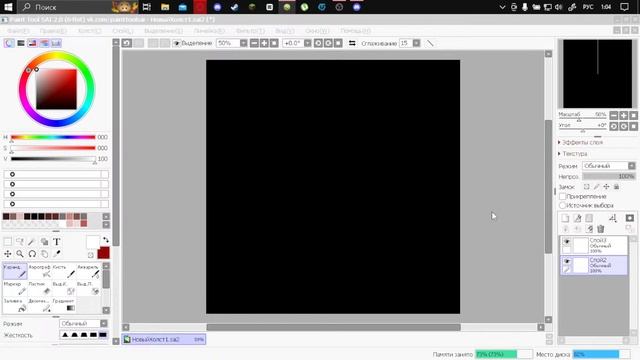Click the navigator canvas preview thumbnail

tap(598, 74)
